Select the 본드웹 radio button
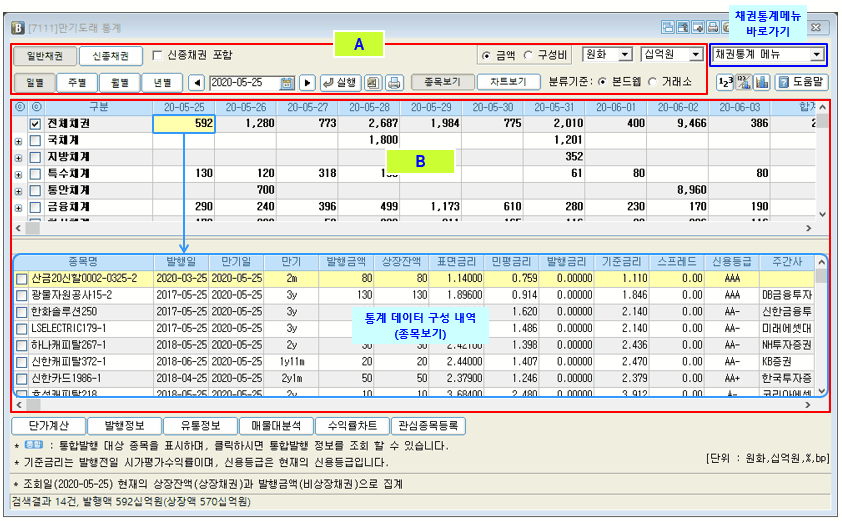842x521 pixels. click(x=603, y=82)
